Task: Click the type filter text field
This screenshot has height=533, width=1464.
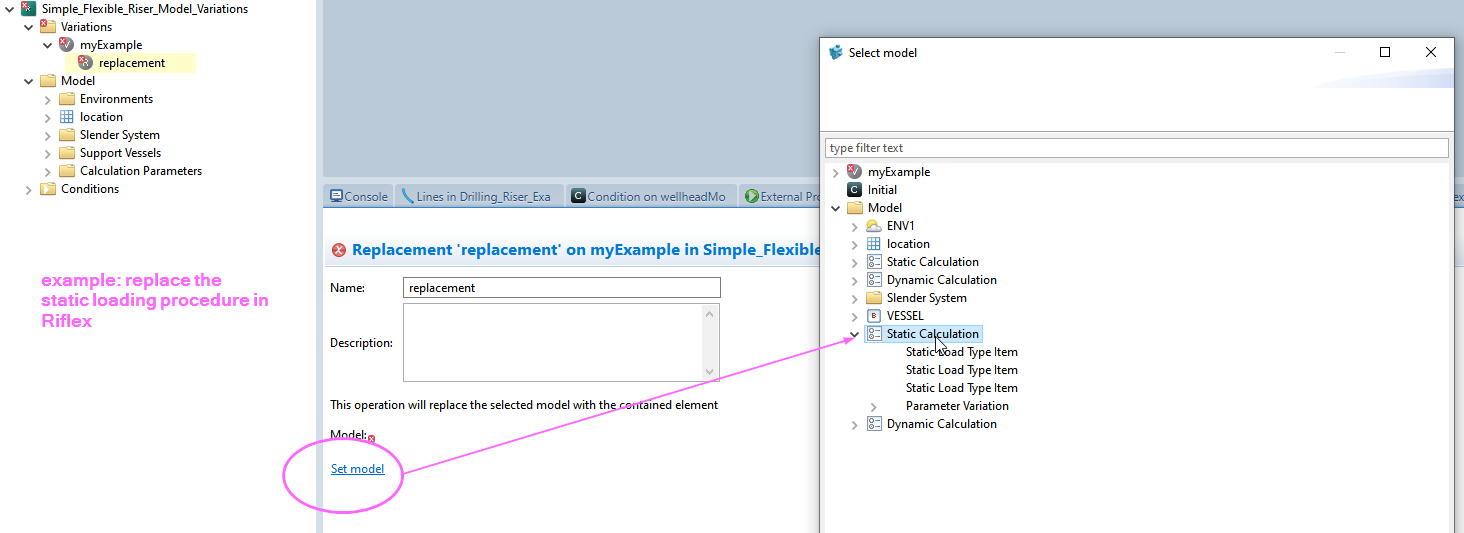Action: point(1136,148)
